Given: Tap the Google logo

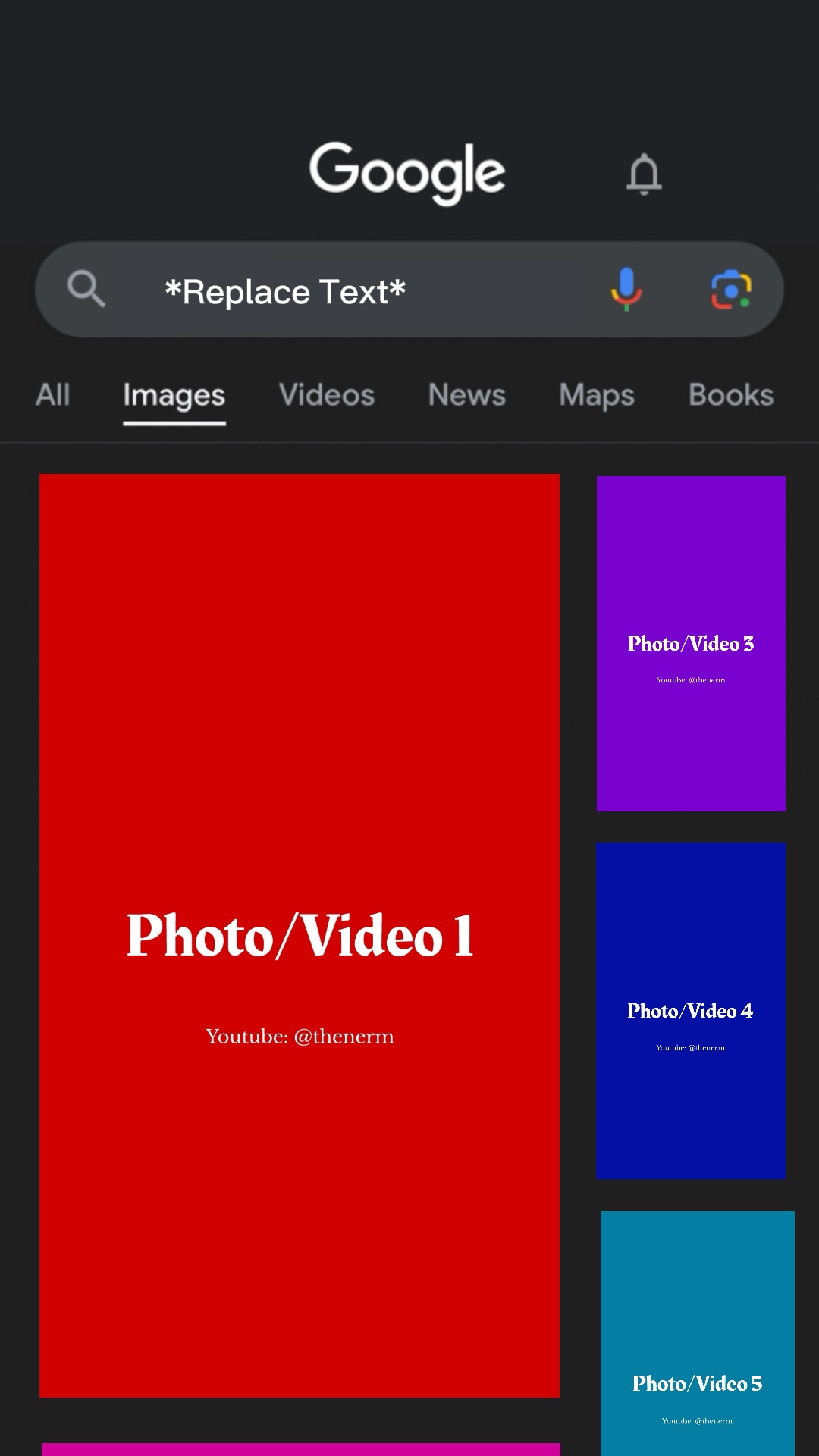Looking at the screenshot, I should (x=407, y=171).
